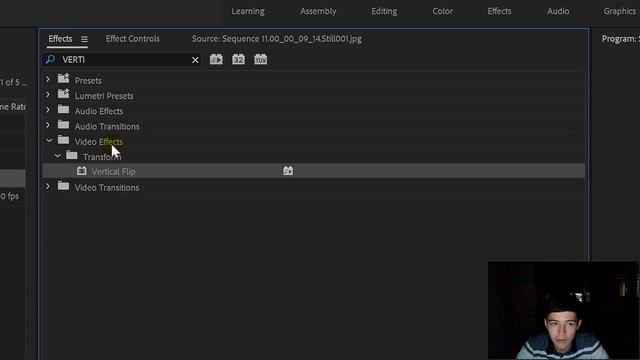Select the Video Transitions label
This screenshot has height=360, width=640.
click(x=107, y=188)
